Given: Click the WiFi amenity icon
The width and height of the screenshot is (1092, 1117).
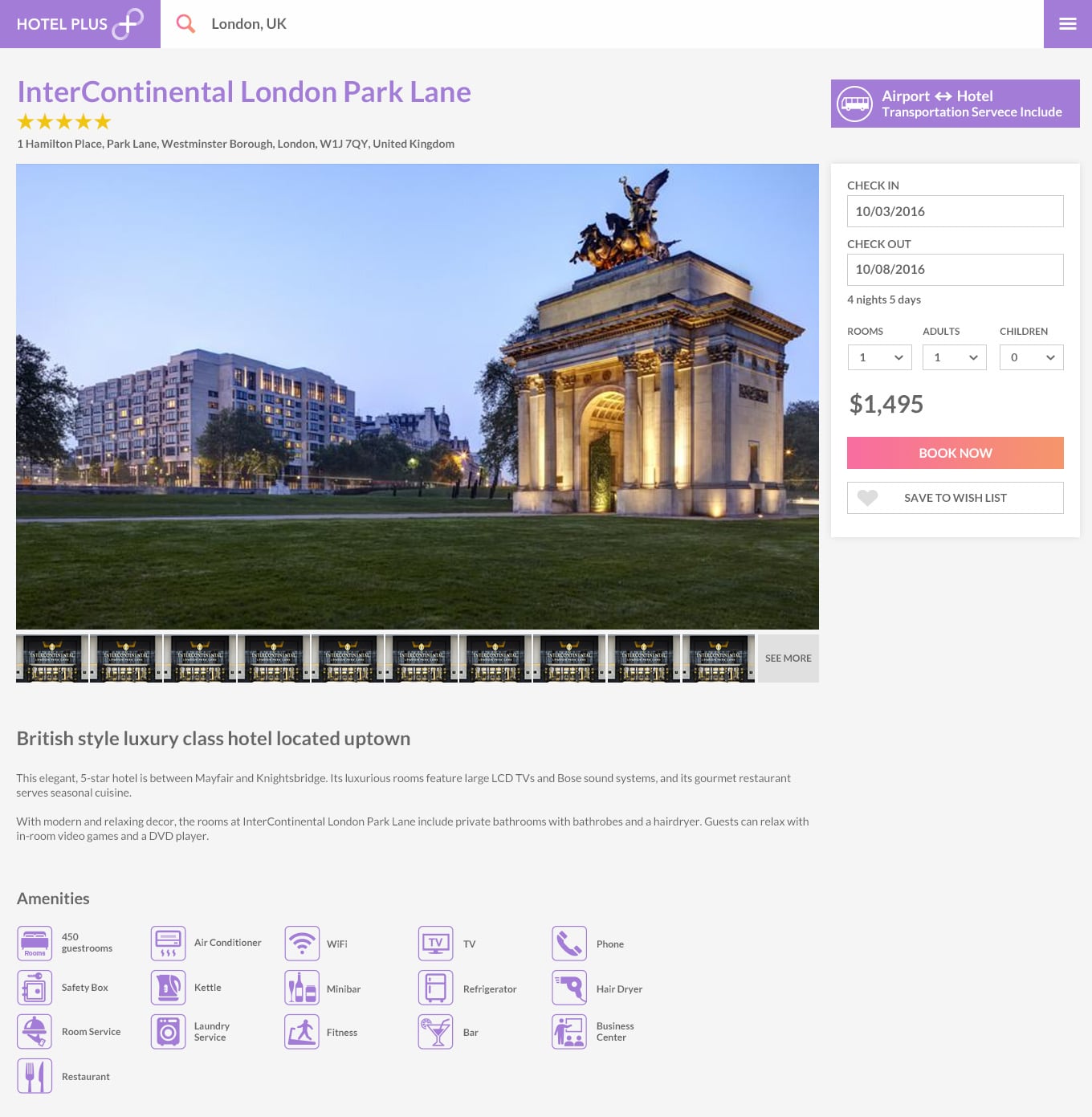Looking at the screenshot, I should click(302, 944).
